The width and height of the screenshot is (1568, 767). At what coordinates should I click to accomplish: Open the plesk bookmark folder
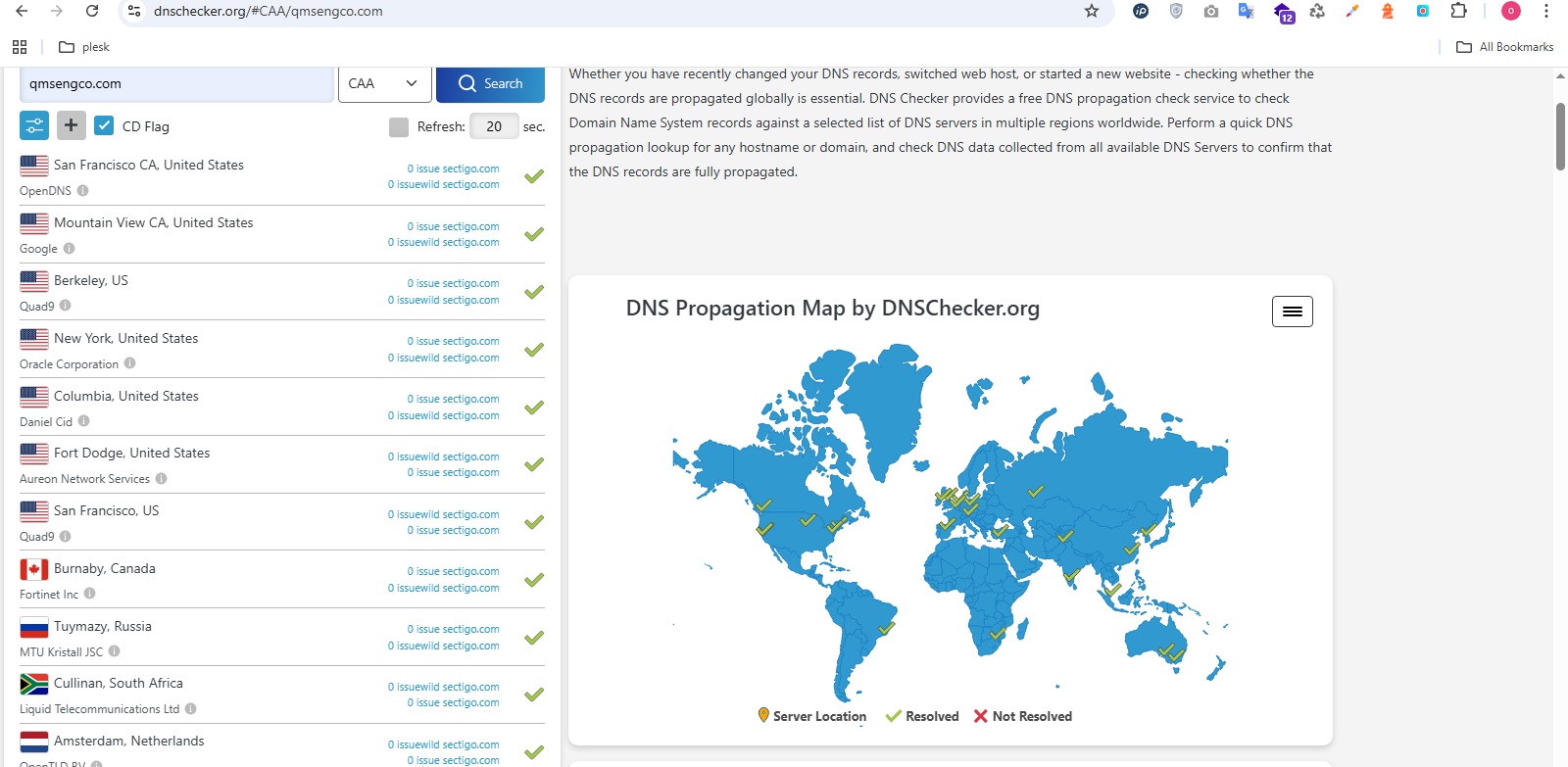point(84,47)
